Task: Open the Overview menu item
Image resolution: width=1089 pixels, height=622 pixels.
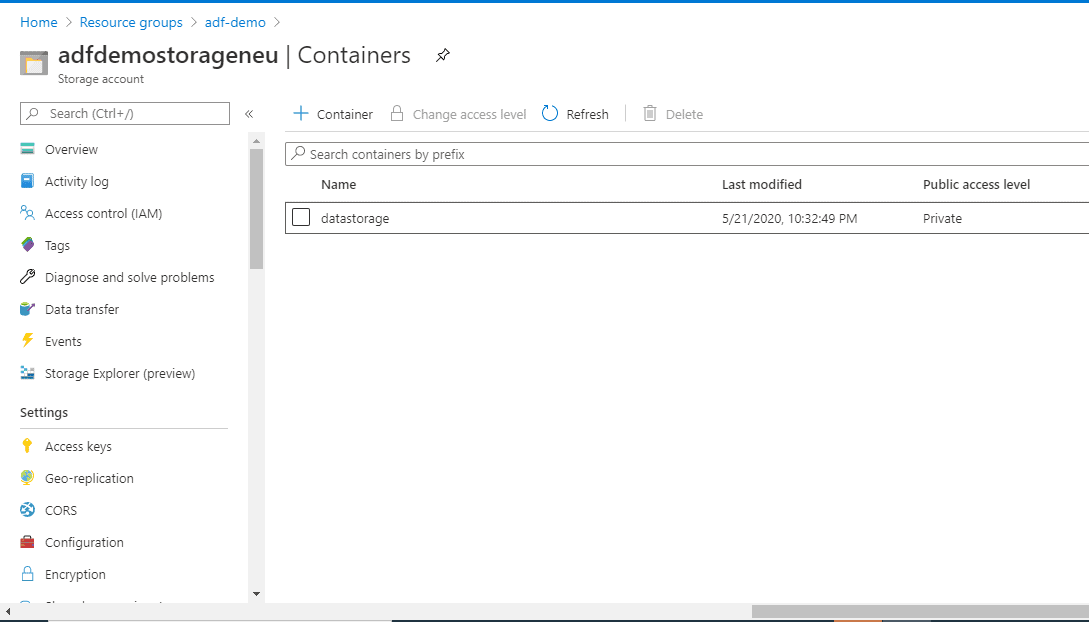Action: (71, 149)
